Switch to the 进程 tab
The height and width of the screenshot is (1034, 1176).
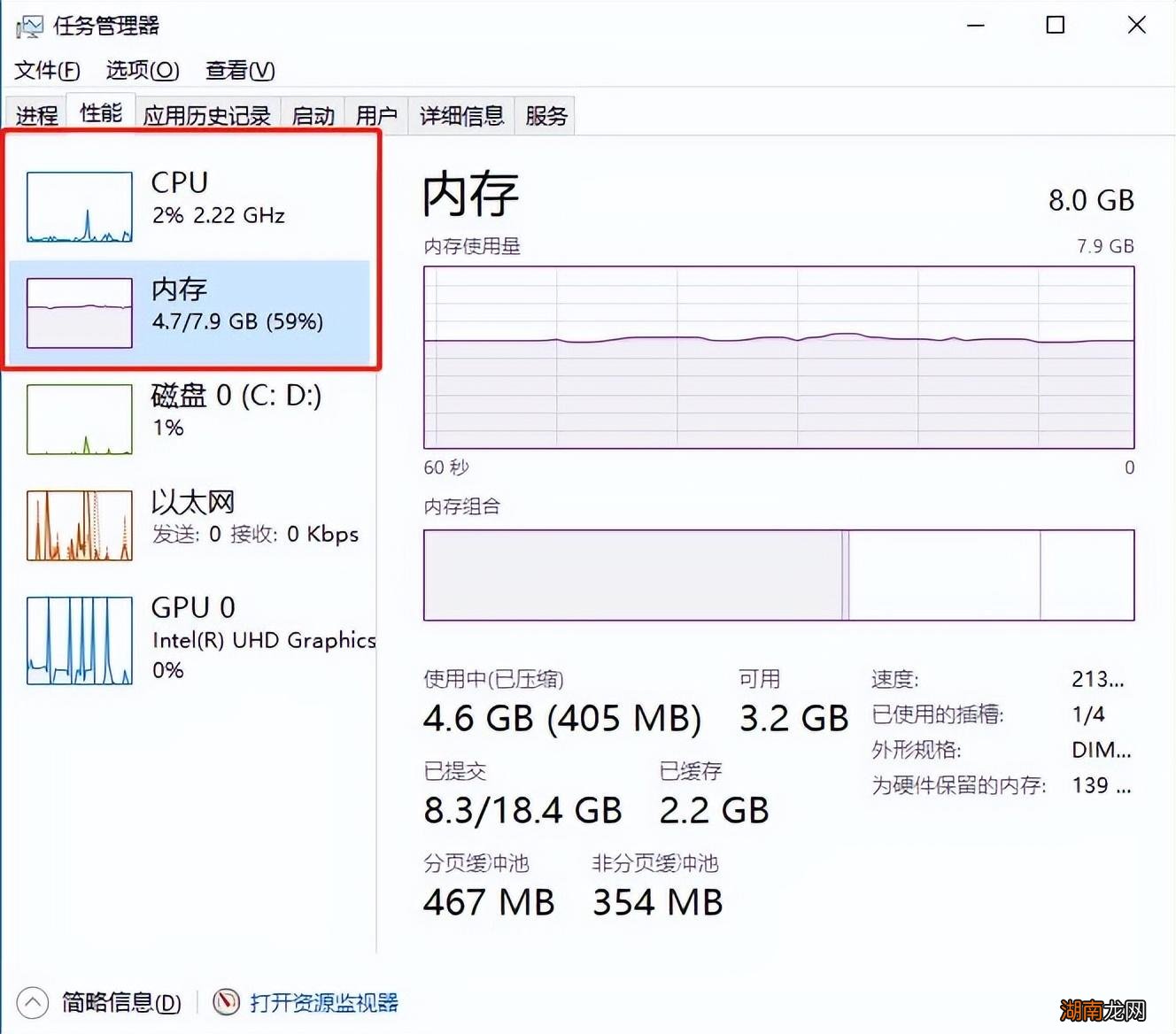36,116
